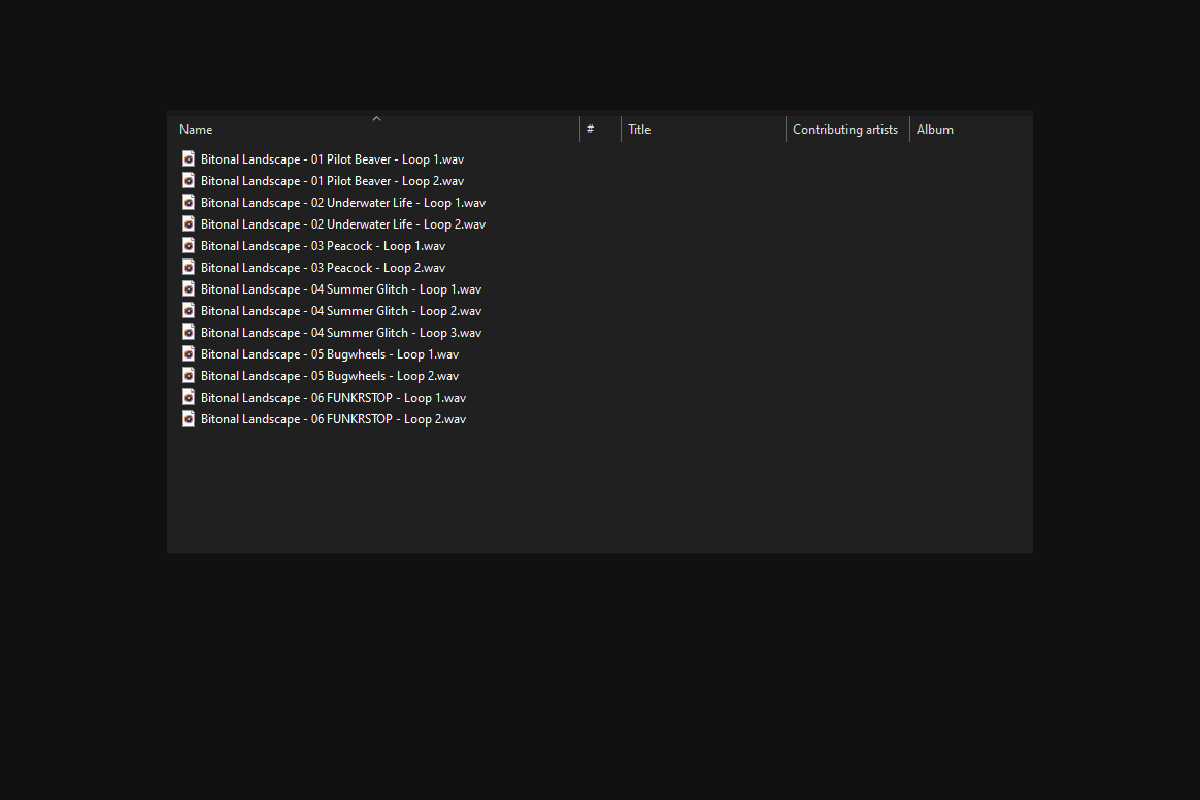Click the file icon of Peacock Loop 1.wav
Viewport: 1200px width, 800px height.
pyautogui.click(x=188, y=246)
